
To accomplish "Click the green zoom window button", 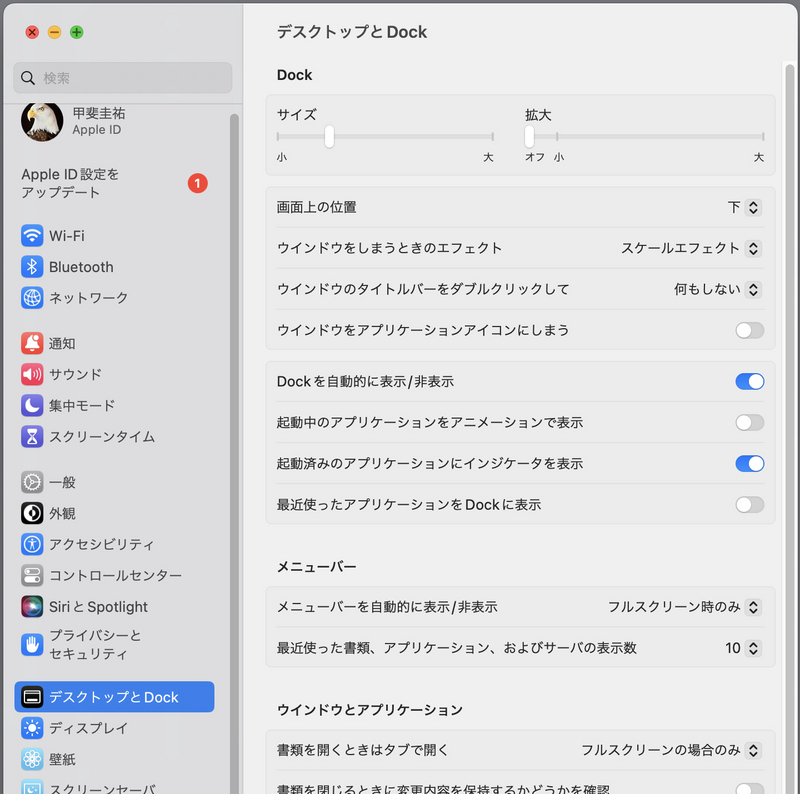I will click(x=77, y=33).
